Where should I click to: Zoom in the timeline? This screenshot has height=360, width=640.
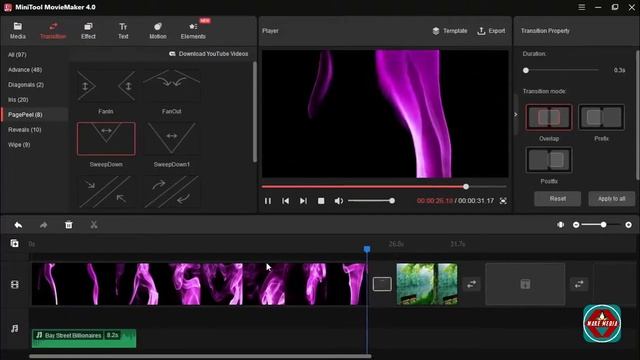[x=628, y=225]
